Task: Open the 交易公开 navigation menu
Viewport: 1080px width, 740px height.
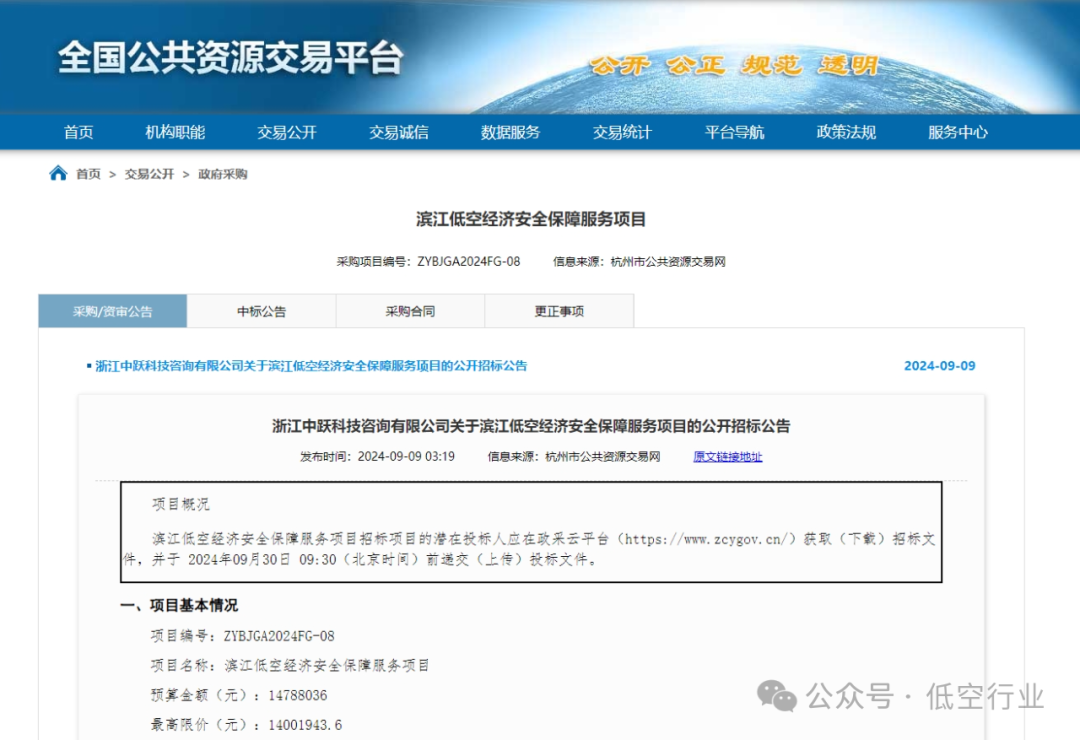Action: tap(289, 132)
